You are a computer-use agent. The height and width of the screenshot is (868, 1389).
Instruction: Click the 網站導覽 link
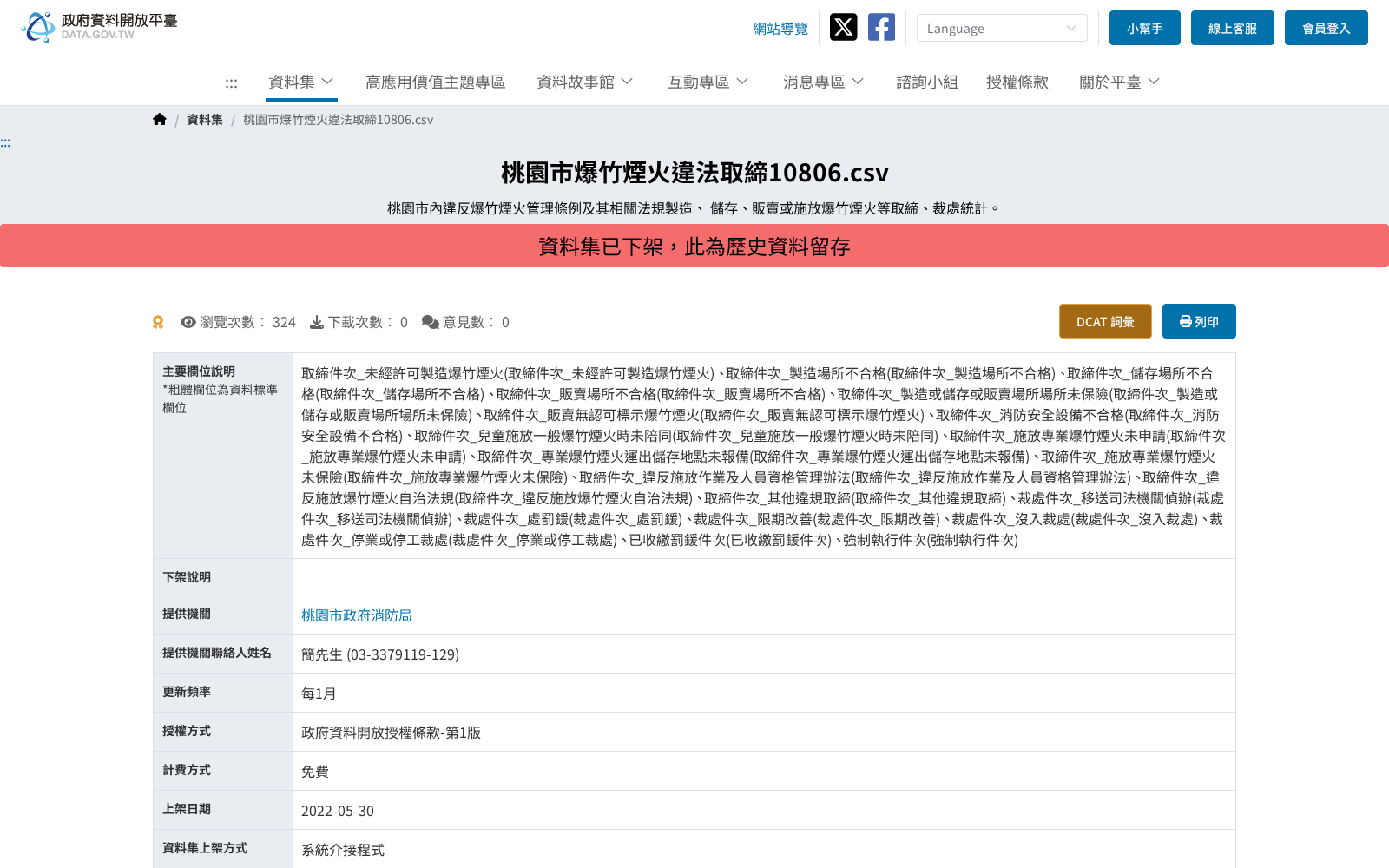[780, 29]
